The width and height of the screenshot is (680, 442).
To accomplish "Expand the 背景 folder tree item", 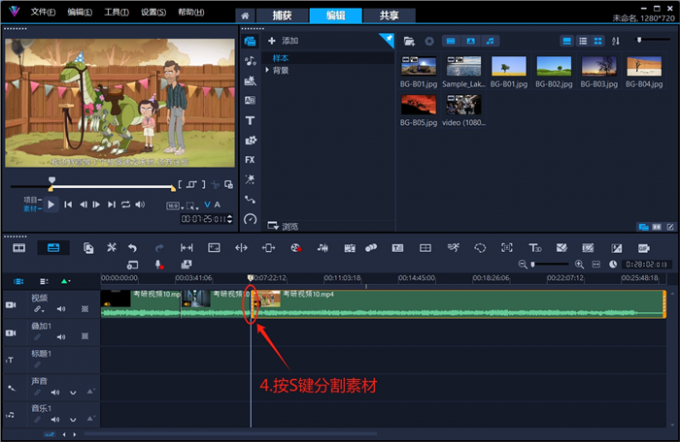I will click(267, 70).
